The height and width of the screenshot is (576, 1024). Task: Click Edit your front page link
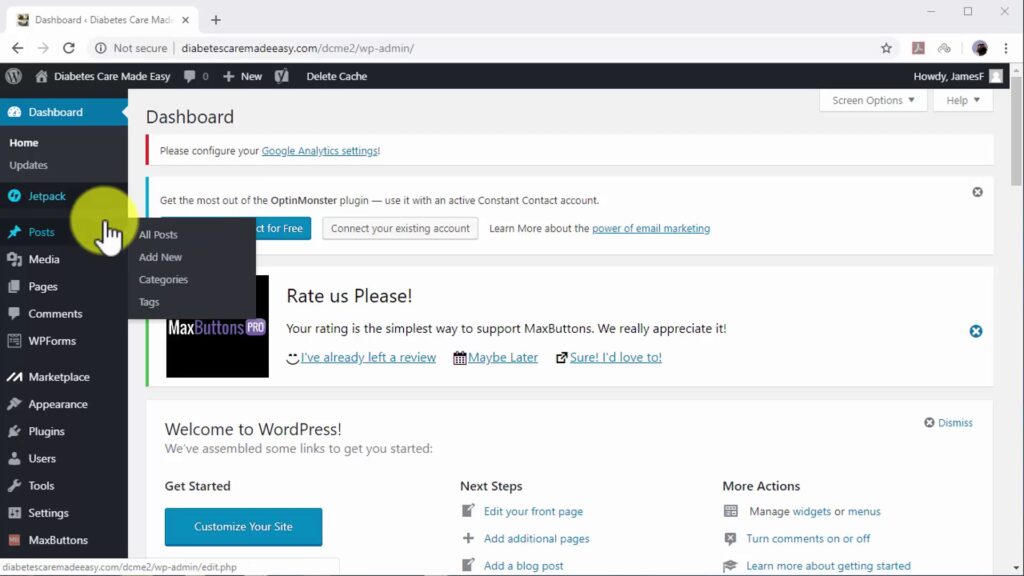coord(533,511)
